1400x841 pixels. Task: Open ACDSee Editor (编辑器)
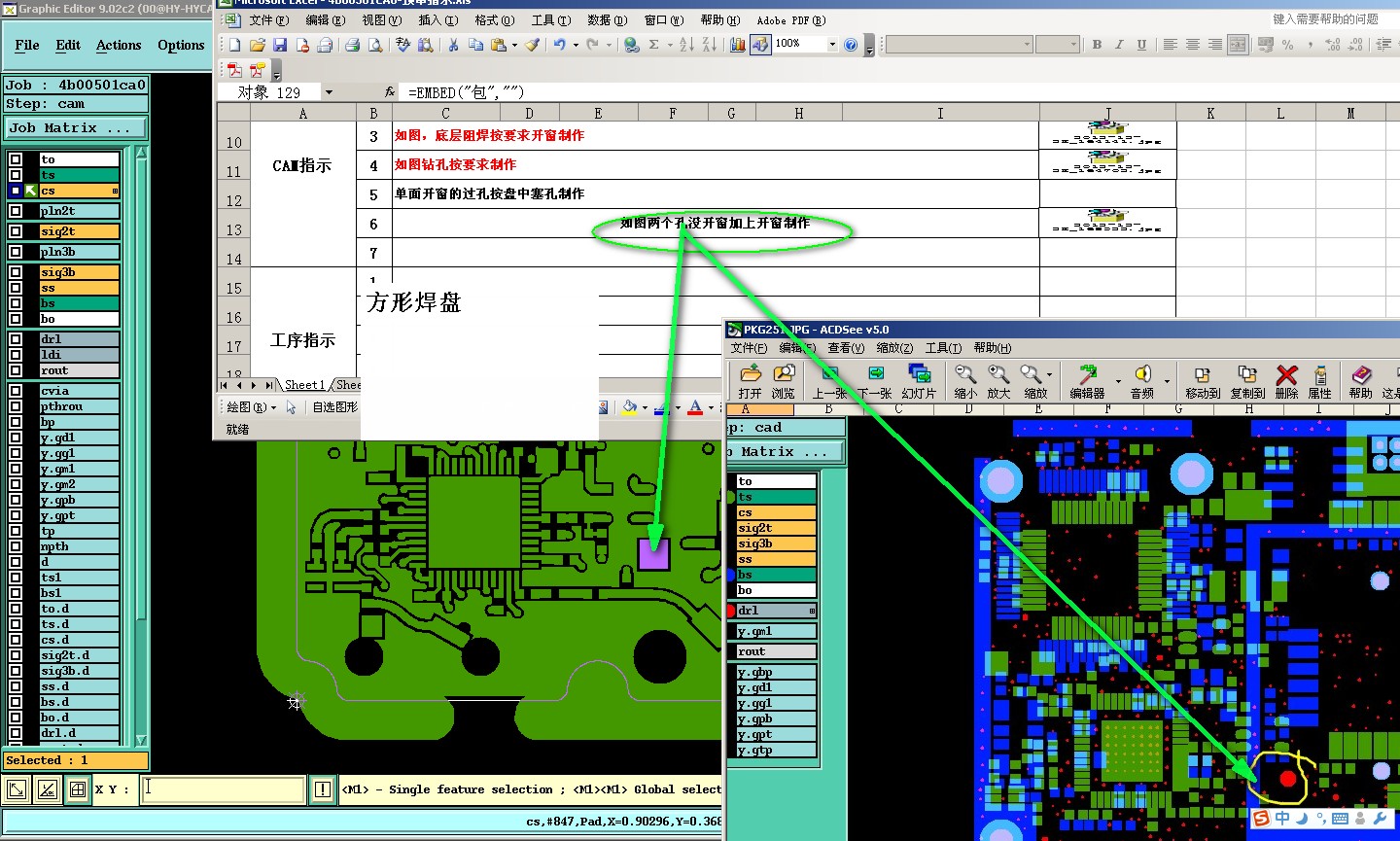point(1087,381)
